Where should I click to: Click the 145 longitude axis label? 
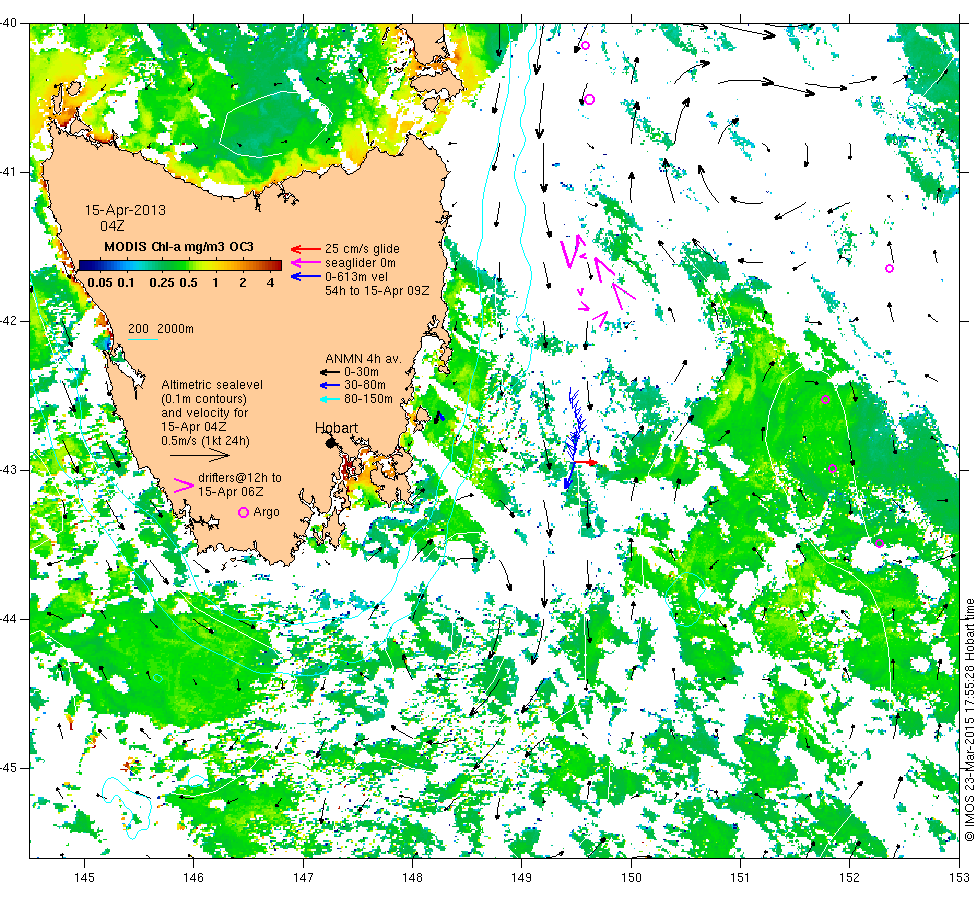[84, 878]
